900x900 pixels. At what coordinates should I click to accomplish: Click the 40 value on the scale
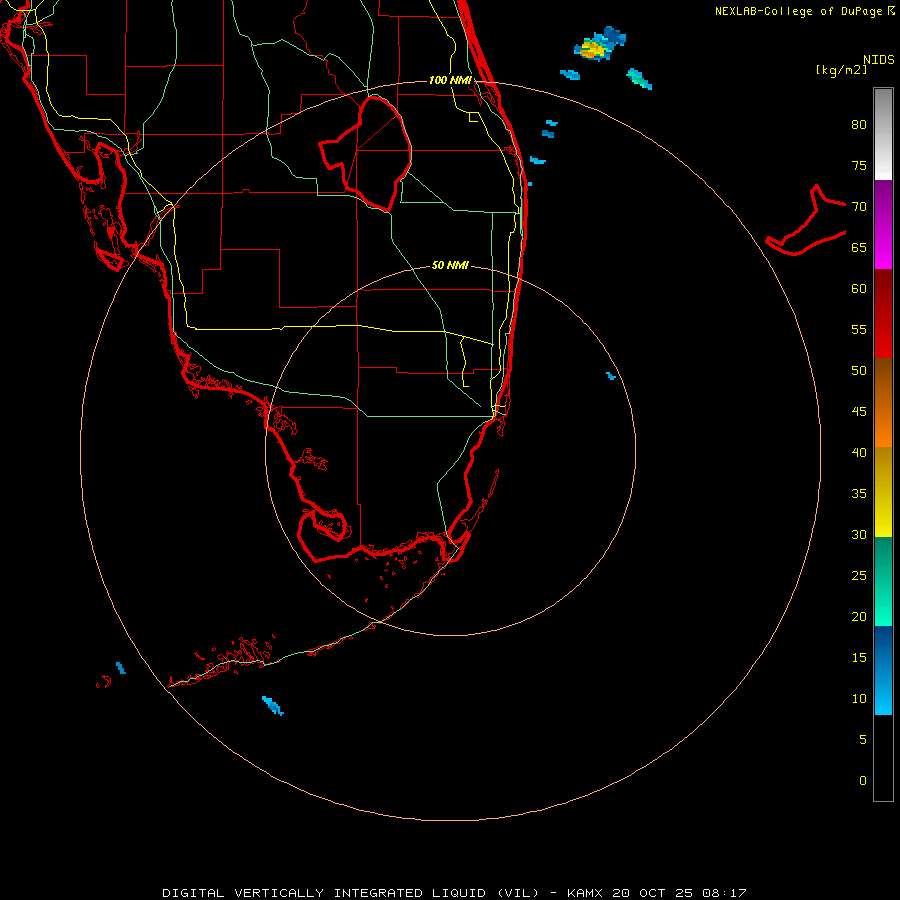coord(859,452)
